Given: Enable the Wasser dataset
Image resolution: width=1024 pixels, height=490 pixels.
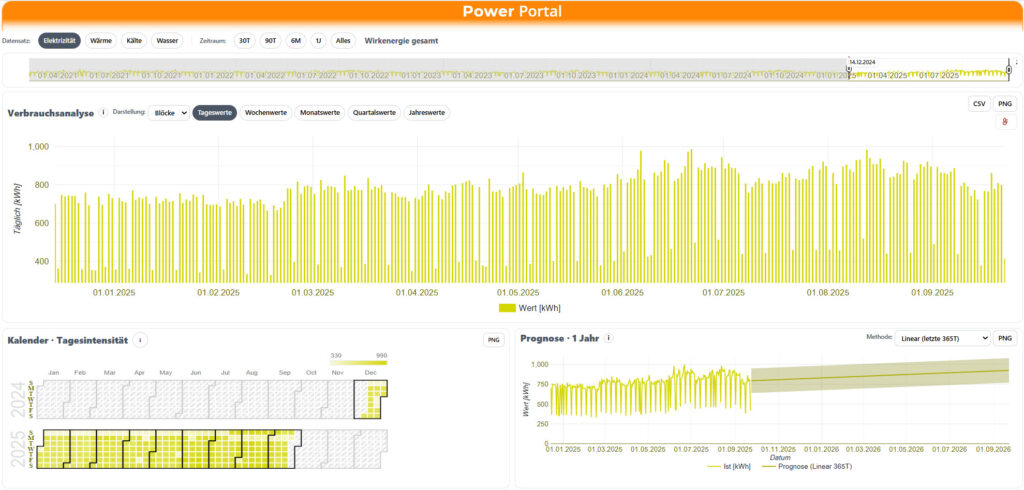Looking at the screenshot, I should pos(167,41).
